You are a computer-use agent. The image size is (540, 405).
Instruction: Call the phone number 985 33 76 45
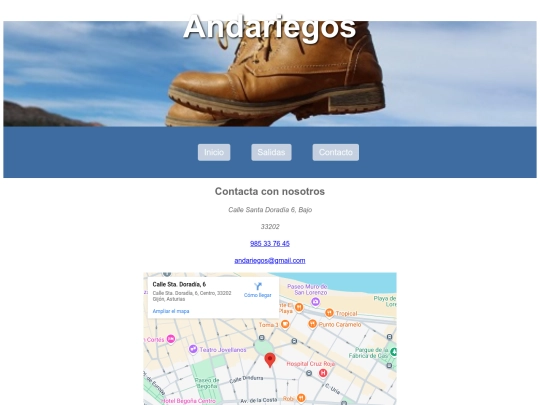pyautogui.click(x=270, y=243)
